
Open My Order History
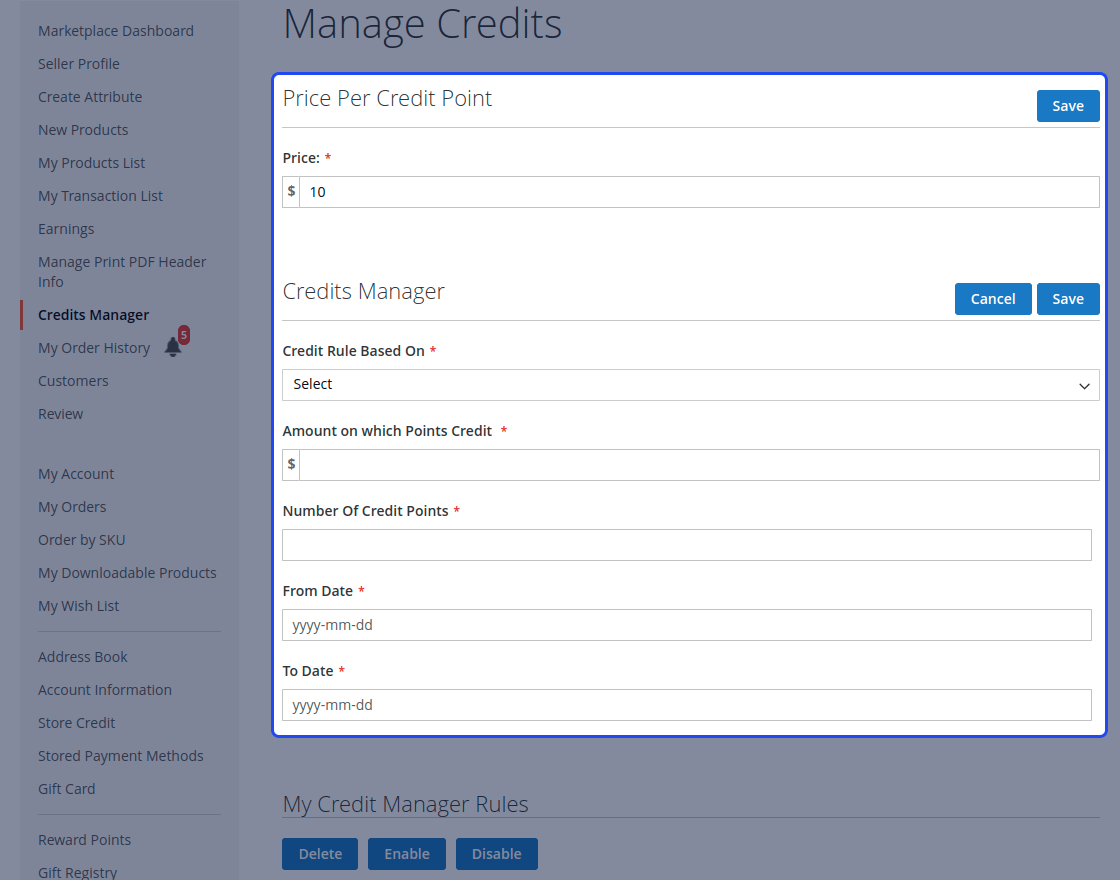click(94, 348)
